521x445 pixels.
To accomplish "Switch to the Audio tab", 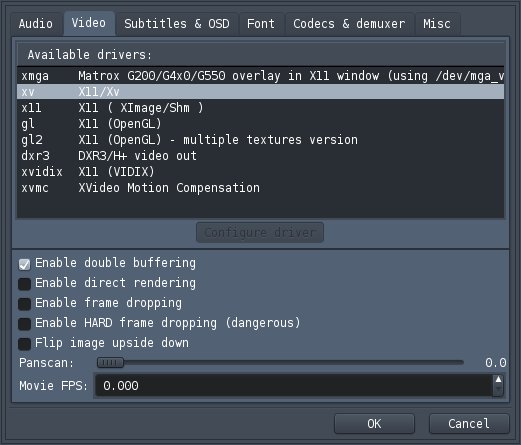I will tap(36, 24).
